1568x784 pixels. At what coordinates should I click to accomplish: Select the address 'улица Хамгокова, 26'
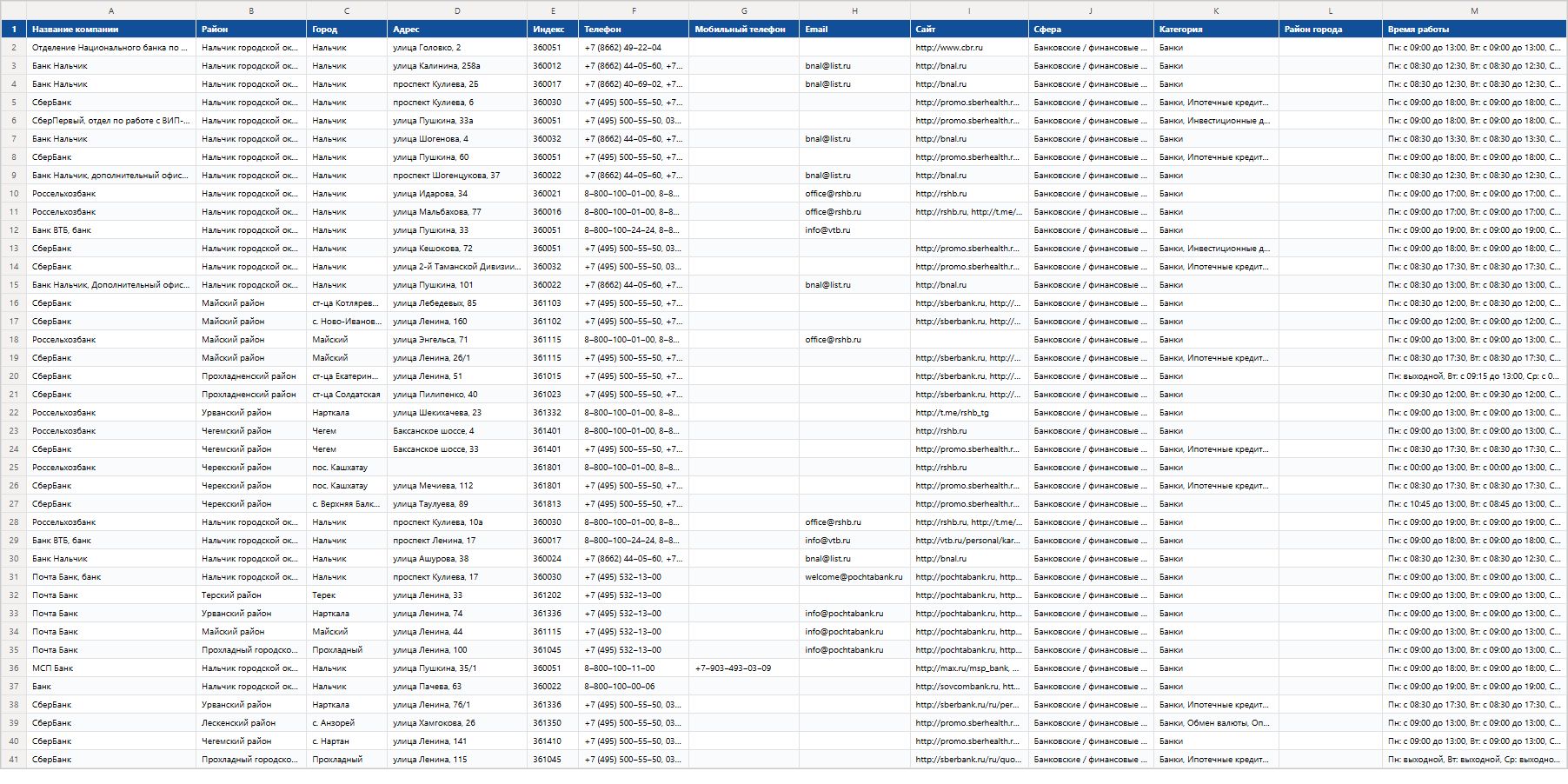(x=457, y=723)
